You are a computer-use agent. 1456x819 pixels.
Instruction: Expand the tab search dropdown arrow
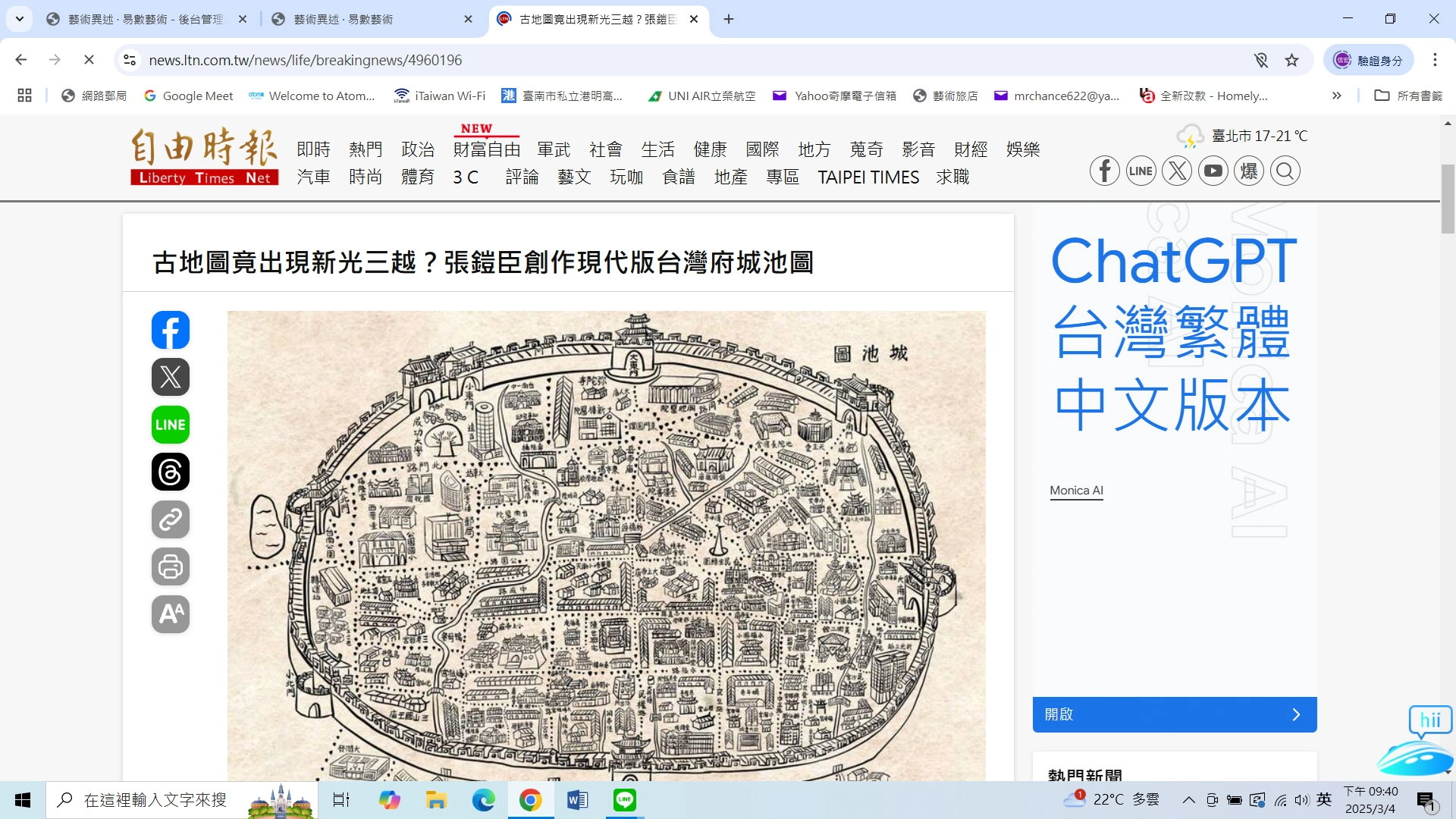19,19
